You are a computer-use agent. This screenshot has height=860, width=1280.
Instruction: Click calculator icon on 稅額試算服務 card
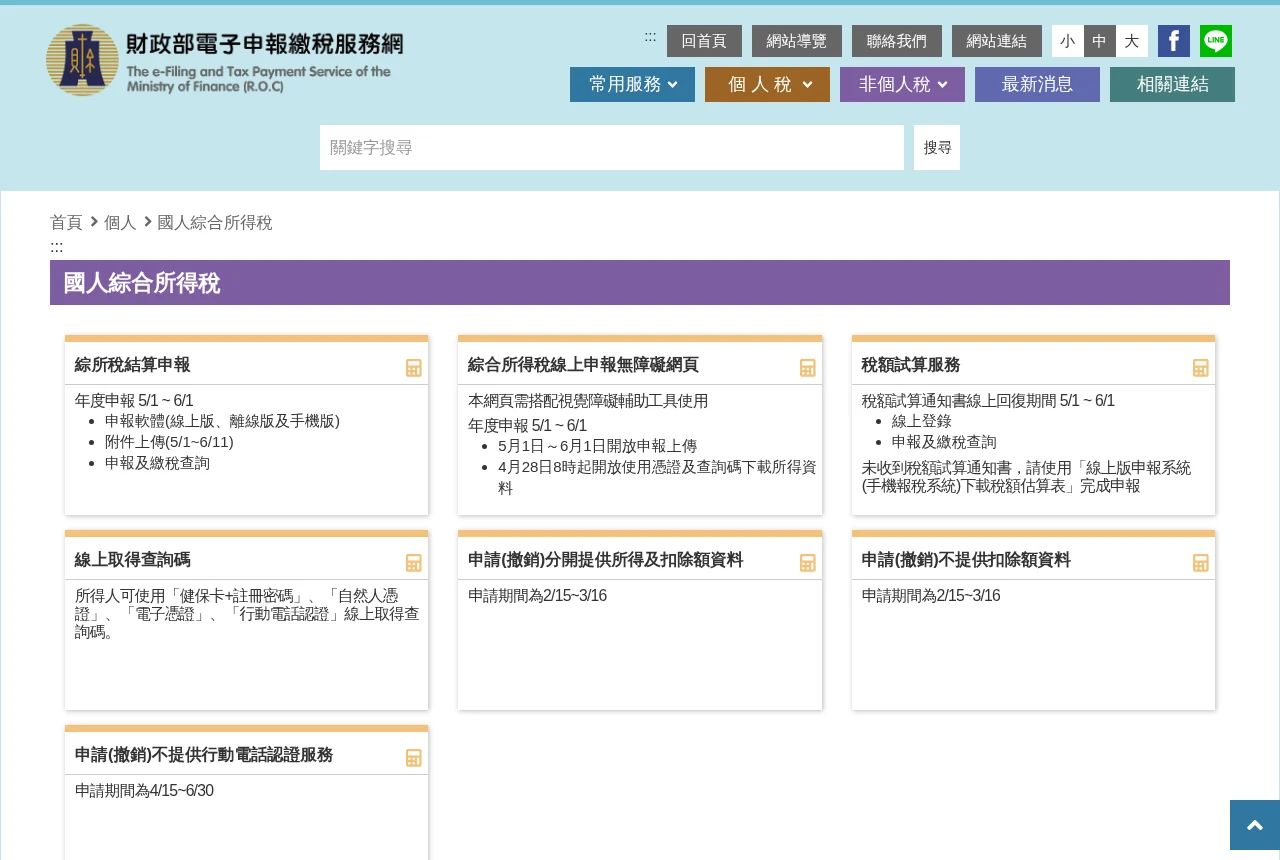pyautogui.click(x=1201, y=368)
